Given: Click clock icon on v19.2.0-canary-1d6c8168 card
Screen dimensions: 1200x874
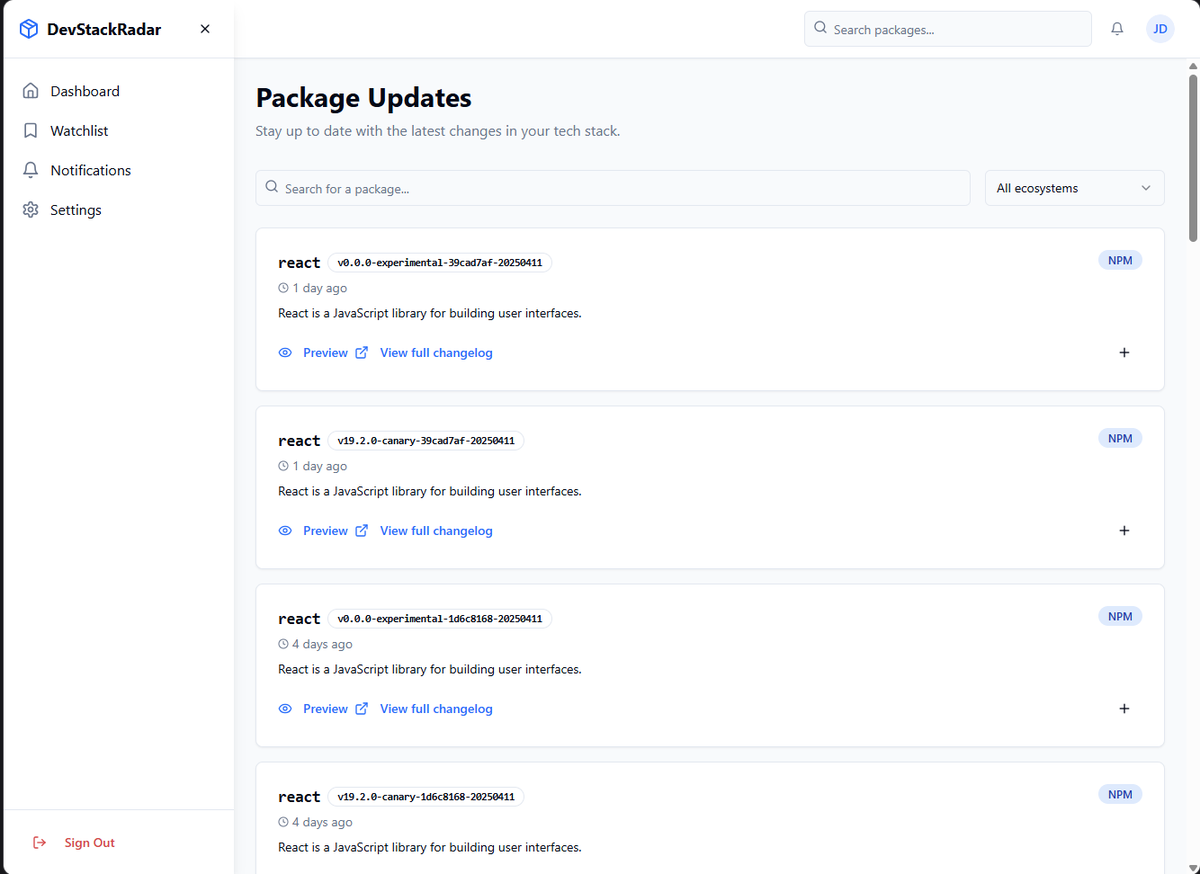Looking at the screenshot, I should [x=283, y=822].
